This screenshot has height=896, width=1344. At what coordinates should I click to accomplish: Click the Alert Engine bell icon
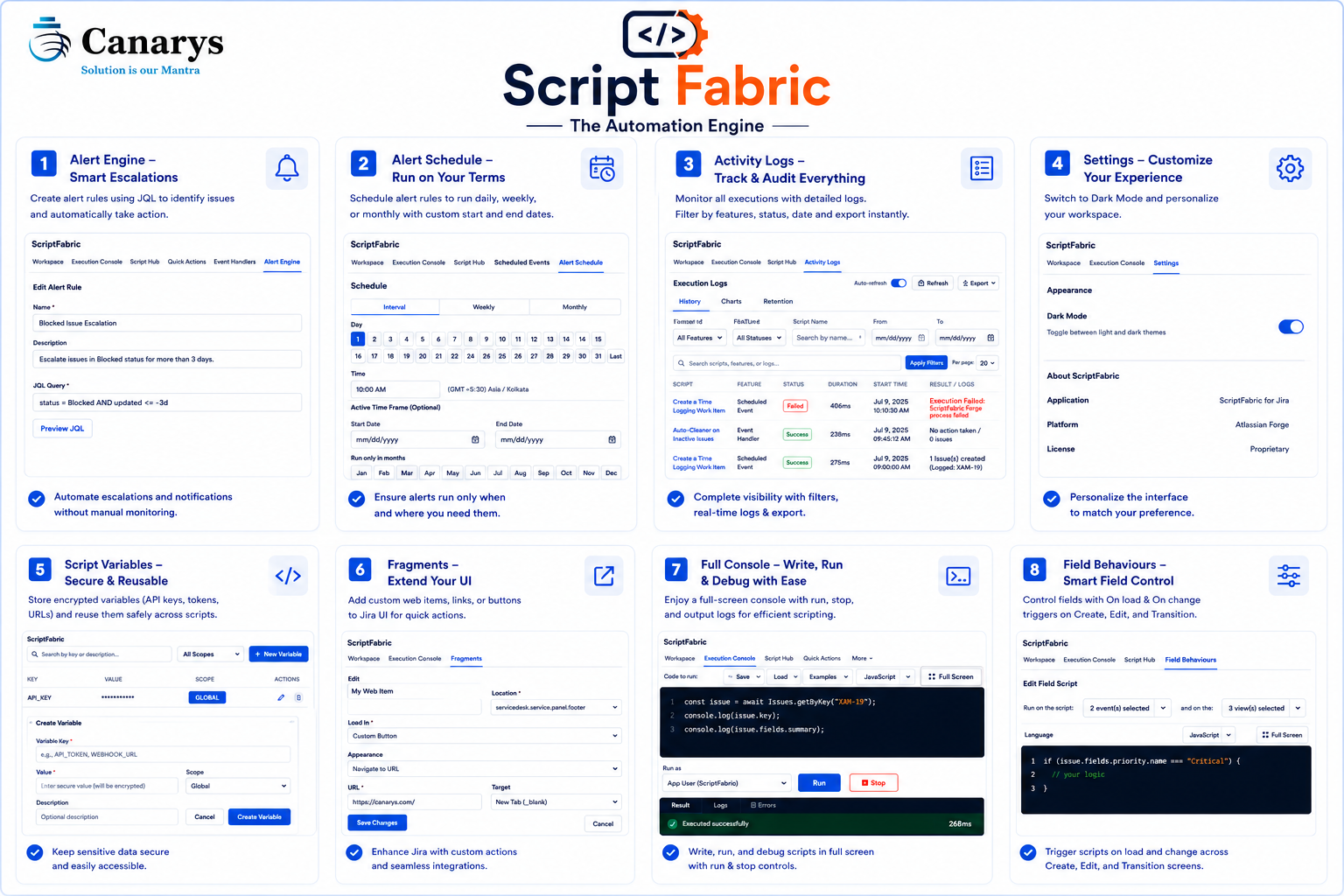point(287,168)
